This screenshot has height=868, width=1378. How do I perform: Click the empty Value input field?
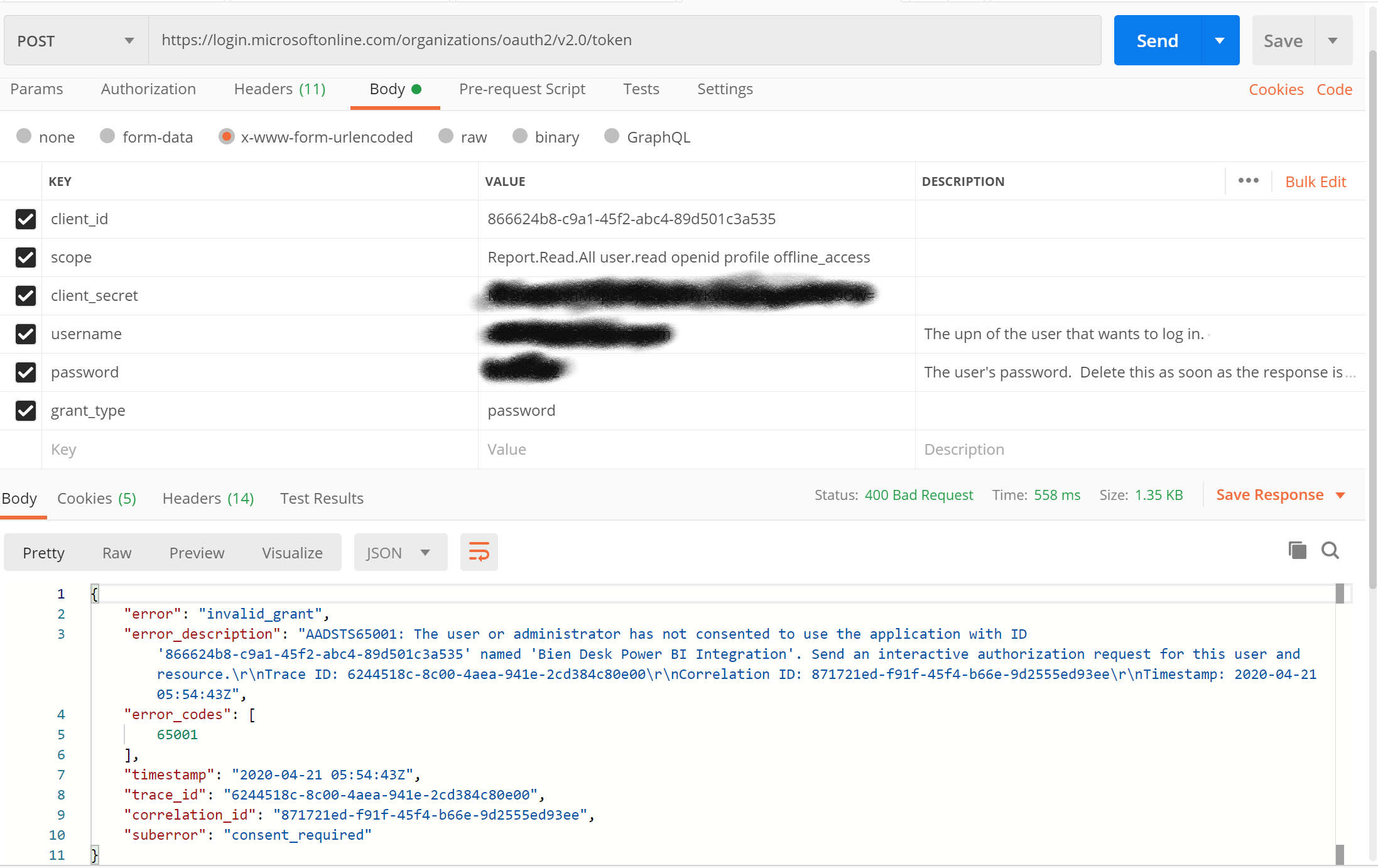696,450
